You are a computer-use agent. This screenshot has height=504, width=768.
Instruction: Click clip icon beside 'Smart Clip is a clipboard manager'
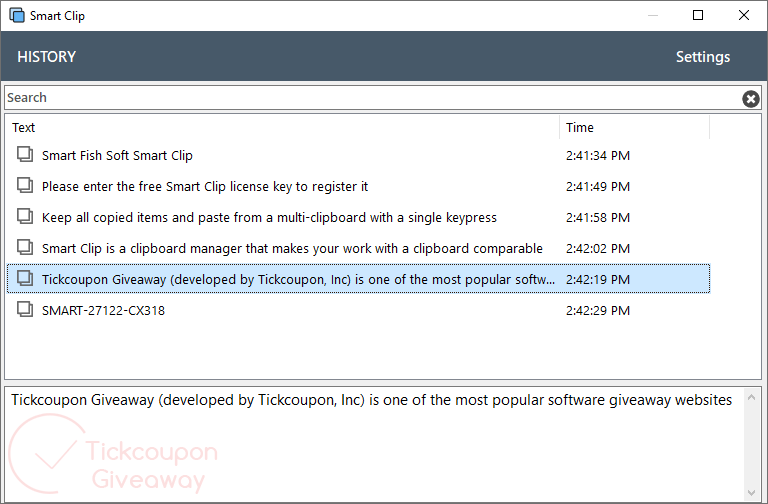click(x=25, y=247)
